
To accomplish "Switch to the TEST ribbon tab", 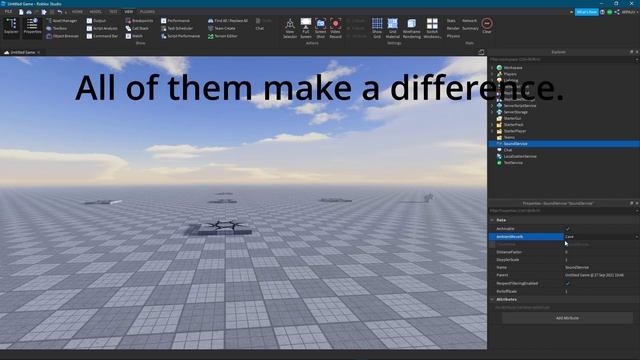I will coord(113,12).
